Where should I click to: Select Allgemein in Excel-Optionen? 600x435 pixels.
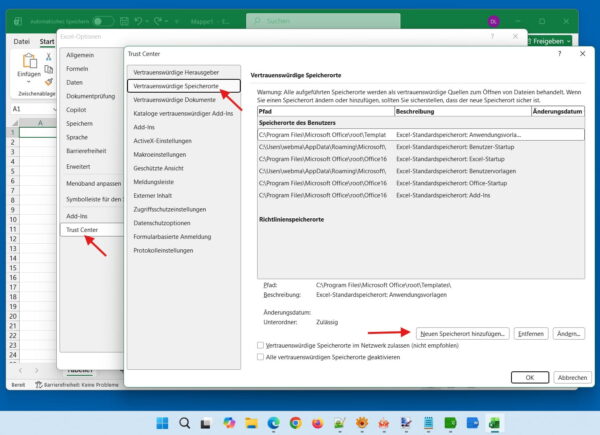tap(92, 55)
